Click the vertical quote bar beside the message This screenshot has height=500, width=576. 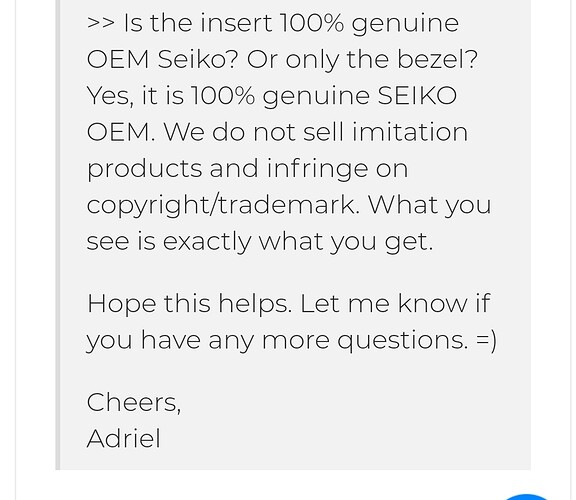click(58, 235)
